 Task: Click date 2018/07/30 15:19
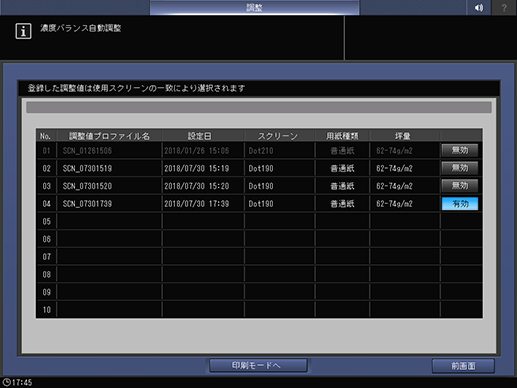tap(197, 168)
